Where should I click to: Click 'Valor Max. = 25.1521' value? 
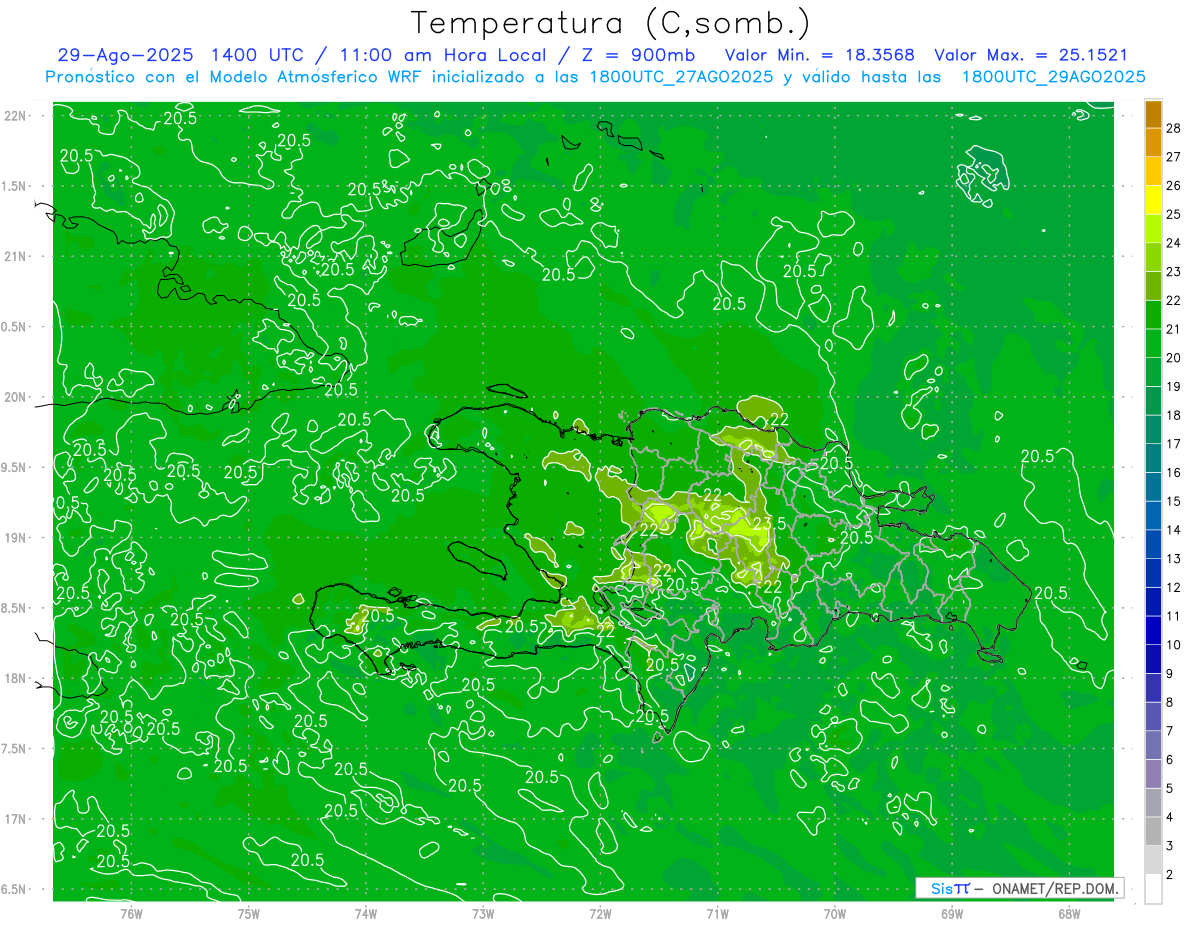click(1031, 55)
